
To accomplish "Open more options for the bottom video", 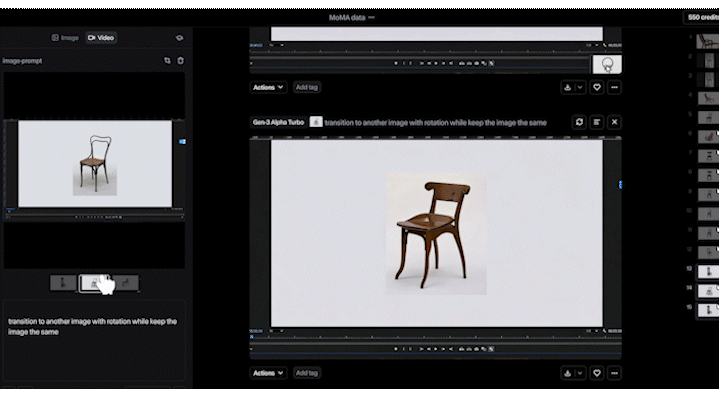I will [614, 373].
